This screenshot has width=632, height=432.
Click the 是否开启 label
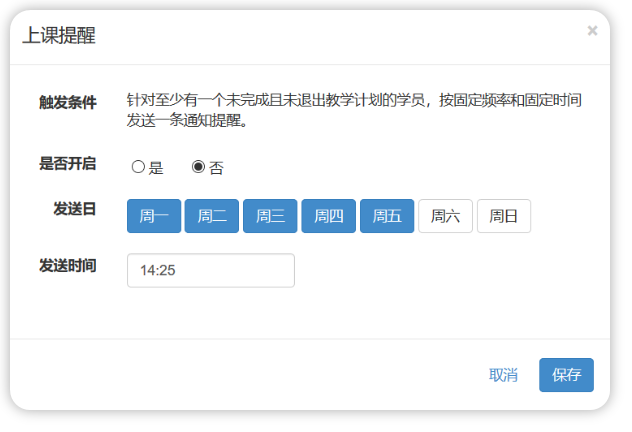point(68,163)
